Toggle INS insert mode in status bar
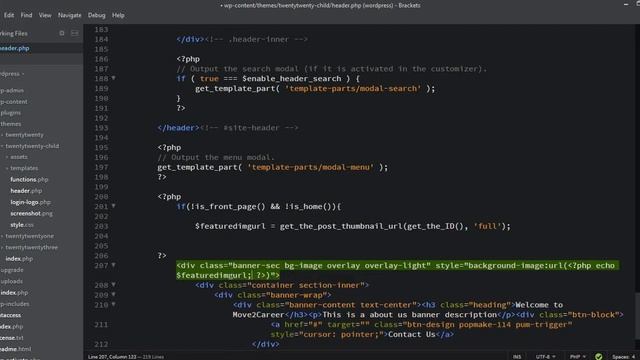This screenshot has height=360, width=640. pyautogui.click(x=517, y=356)
